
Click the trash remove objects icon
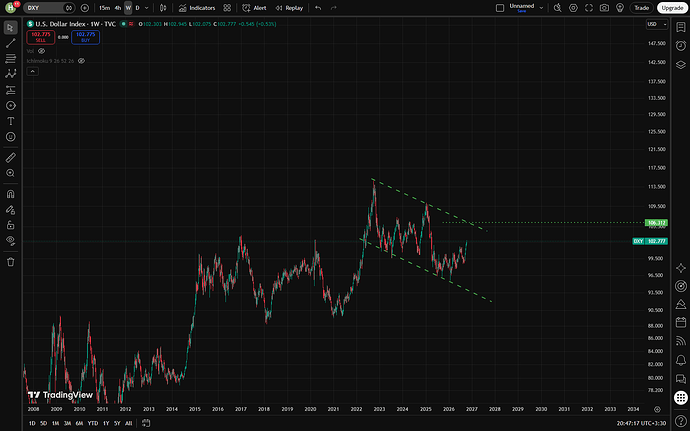coord(11,262)
